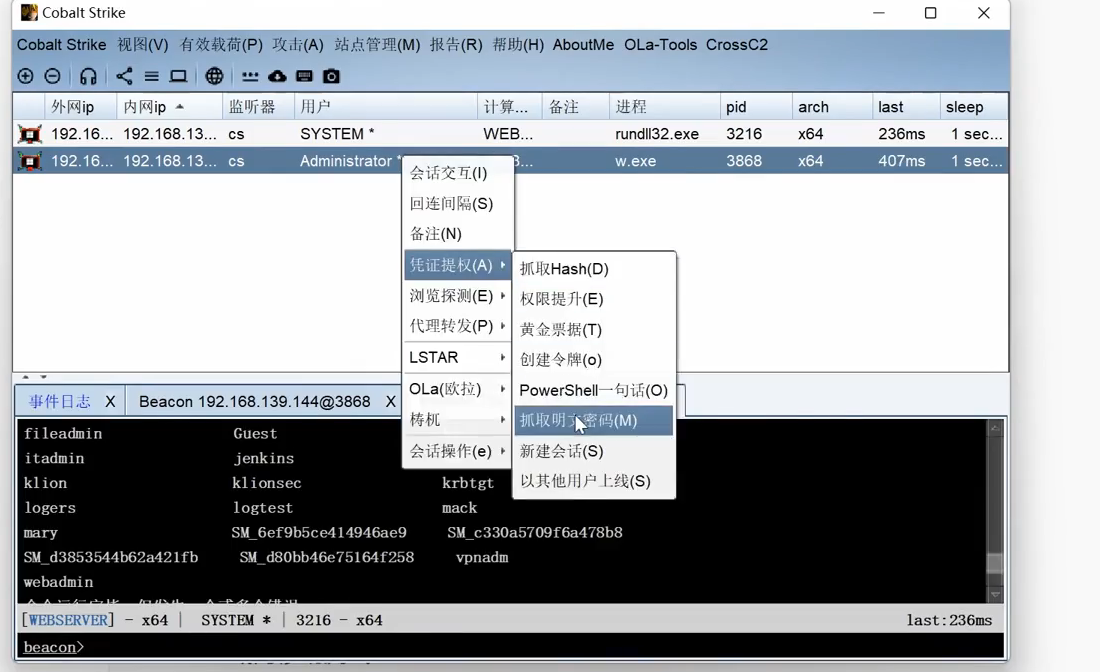1100x672 pixels.
Task: Open keystrokes keyboard icon
Action: [304, 76]
